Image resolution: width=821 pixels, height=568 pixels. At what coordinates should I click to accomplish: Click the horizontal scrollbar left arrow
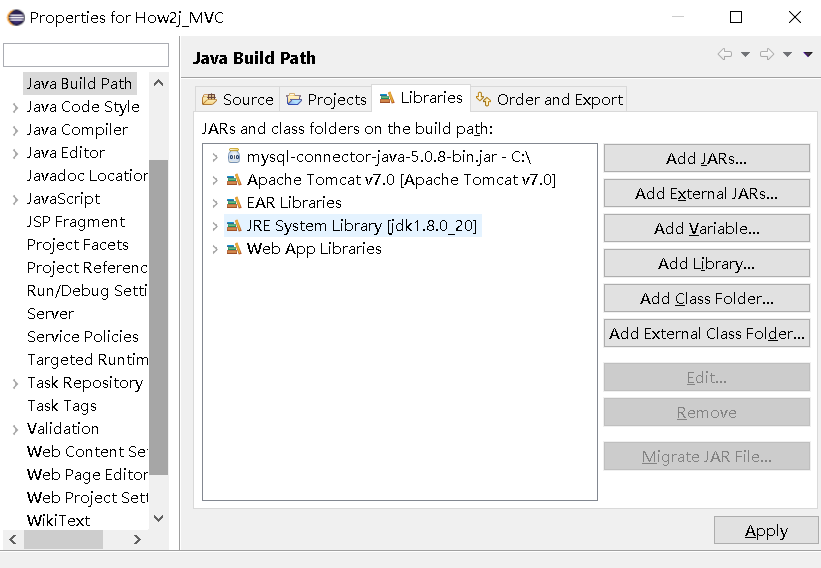coord(13,539)
